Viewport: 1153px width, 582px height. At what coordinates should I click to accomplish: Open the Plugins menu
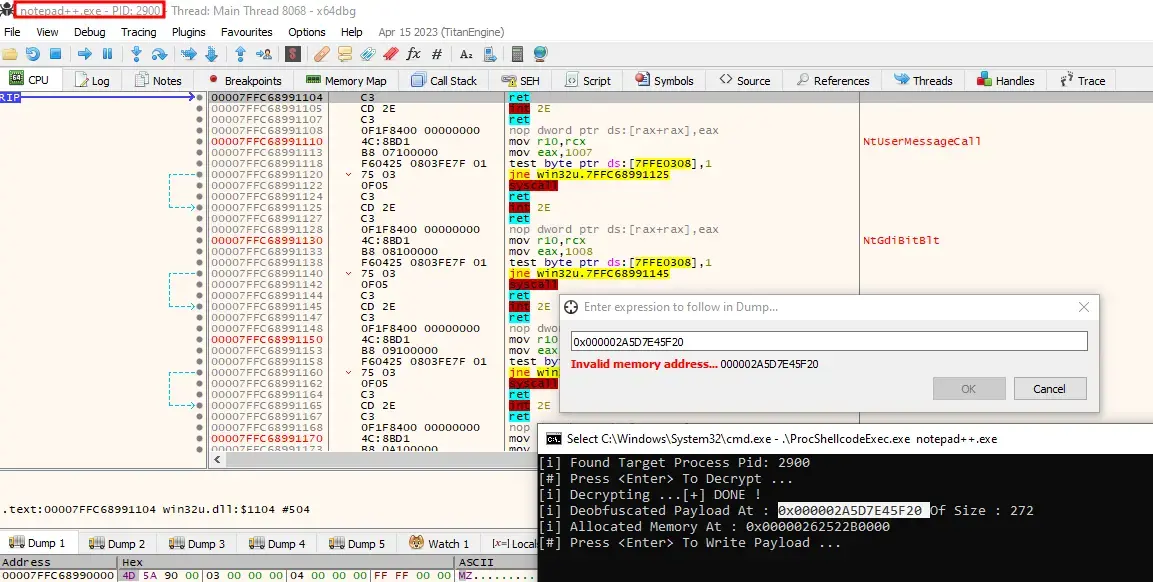188,32
